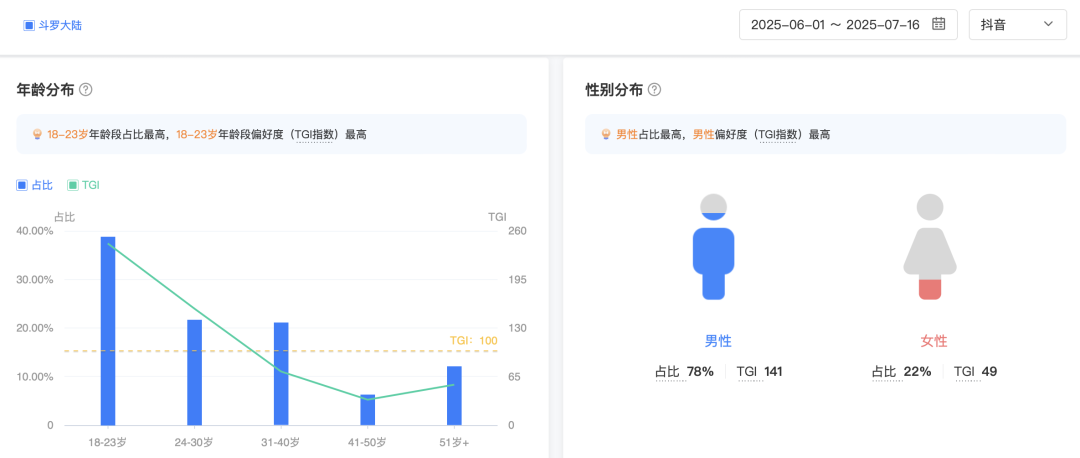Toggle the 斗罗大陆 keyword checkbox

29,25
